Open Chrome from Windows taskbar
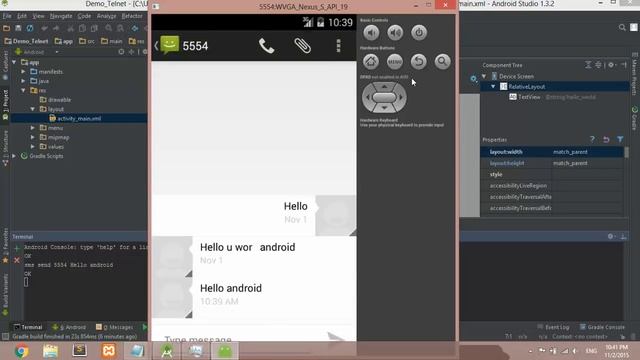Viewport: 640px width, 360px height. coord(21,351)
